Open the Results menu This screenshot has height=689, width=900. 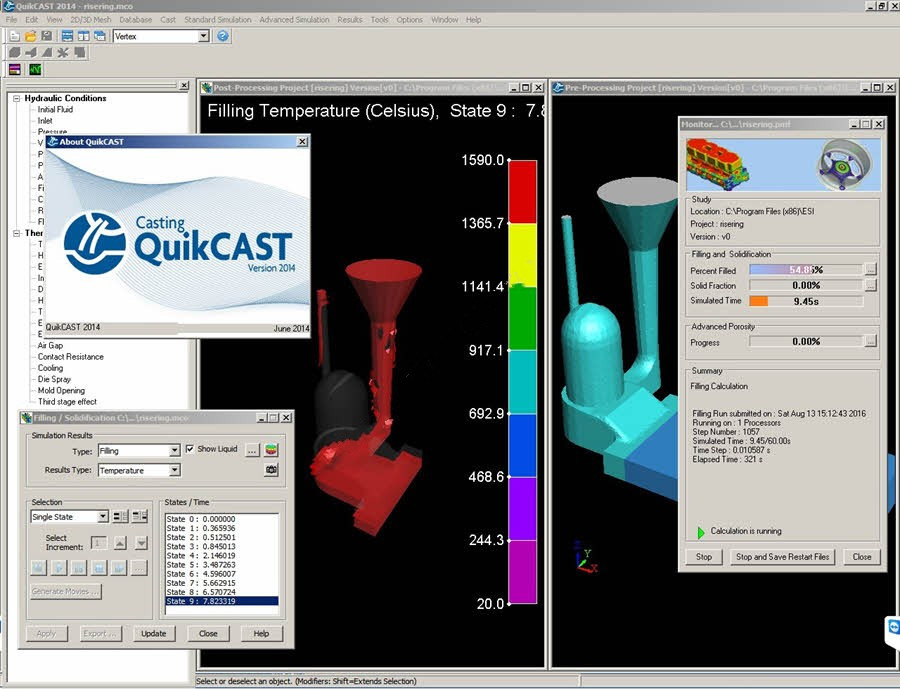[x=350, y=20]
